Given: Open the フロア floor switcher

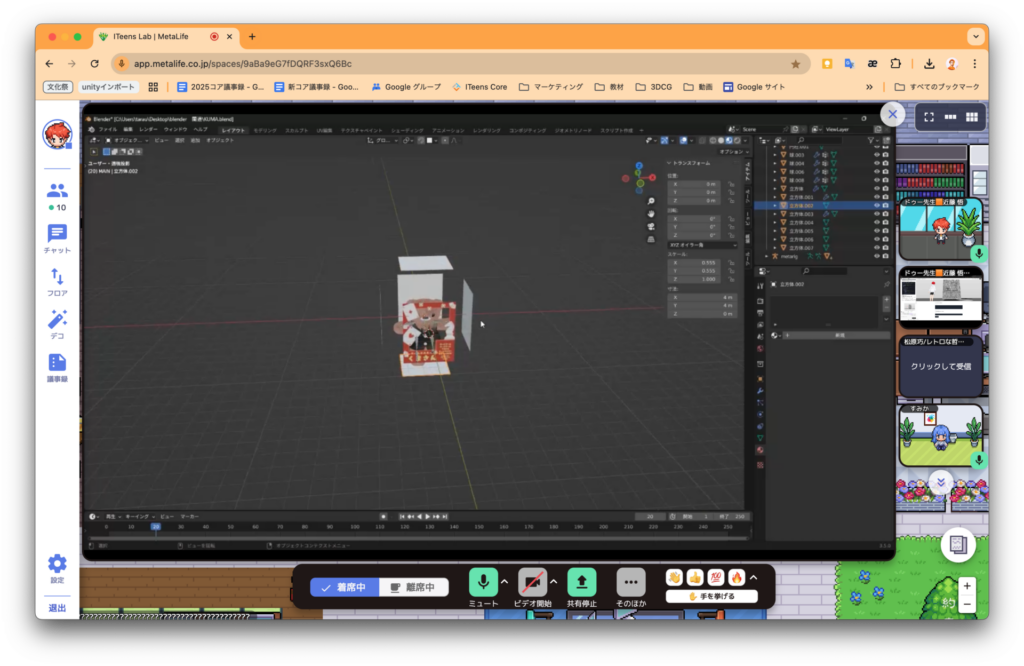Looking at the screenshot, I should 57,282.
